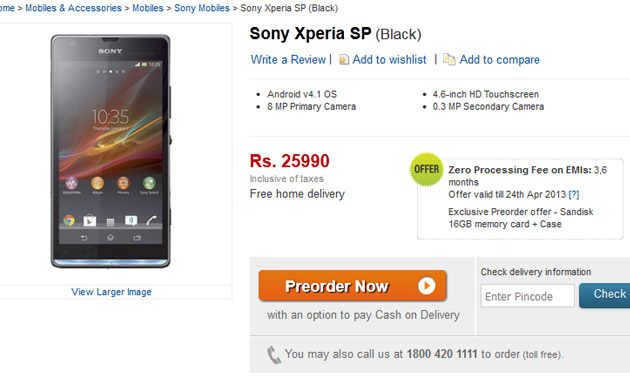The width and height of the screenshot is (630, 380).
Task: Navigate to the Mobiles breadcrumb link
Action: (x=148, y=8)
